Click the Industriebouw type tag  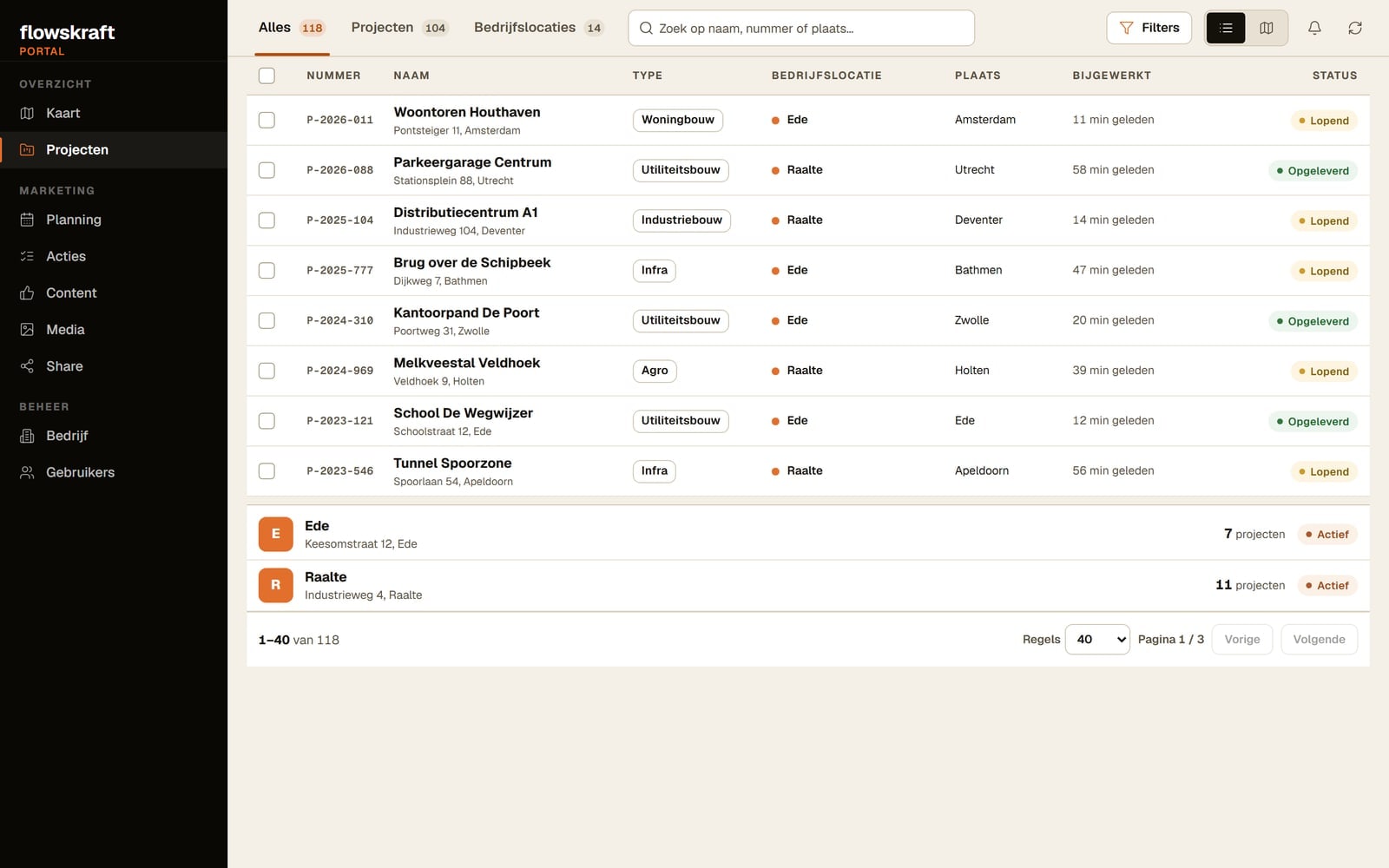coord(681,220)
